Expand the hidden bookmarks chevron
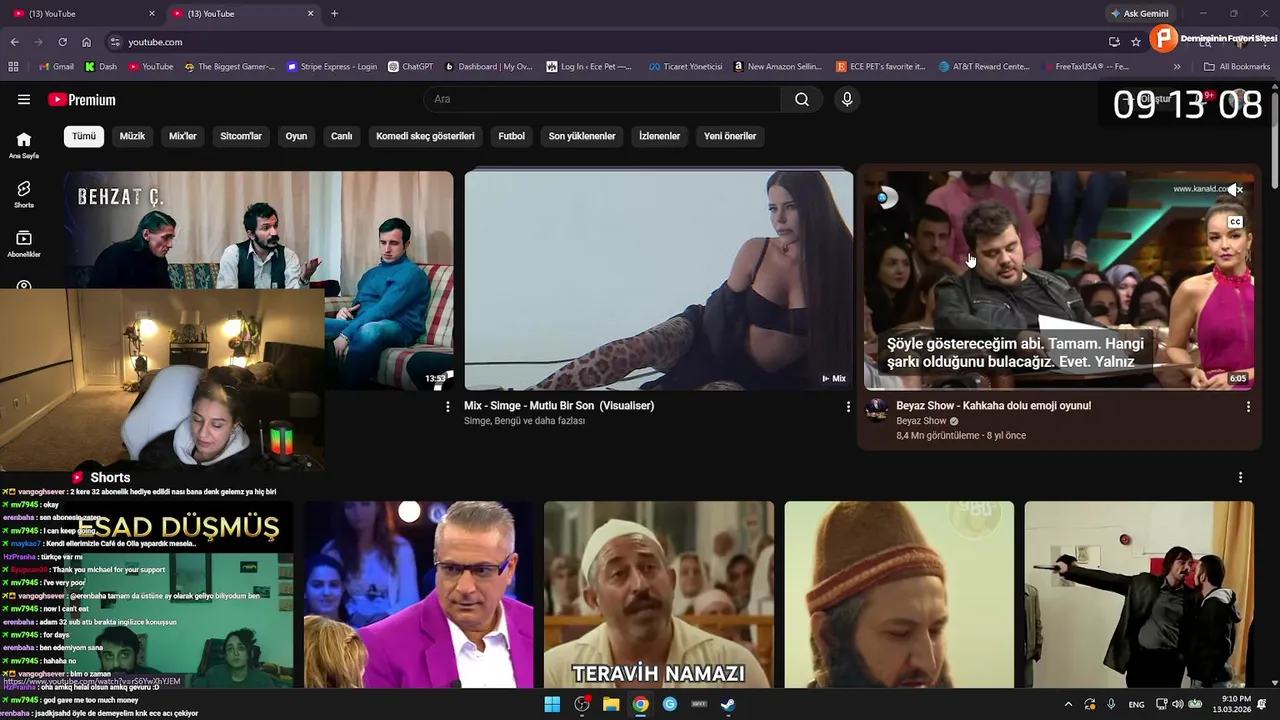The width and height of the screenshot is (1280, 720). point(1177,67)
